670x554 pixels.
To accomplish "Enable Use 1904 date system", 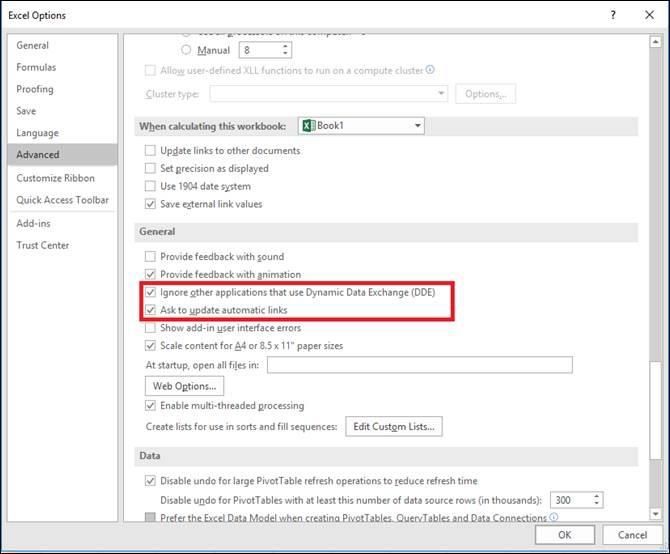I will click(x=151, y=187).
